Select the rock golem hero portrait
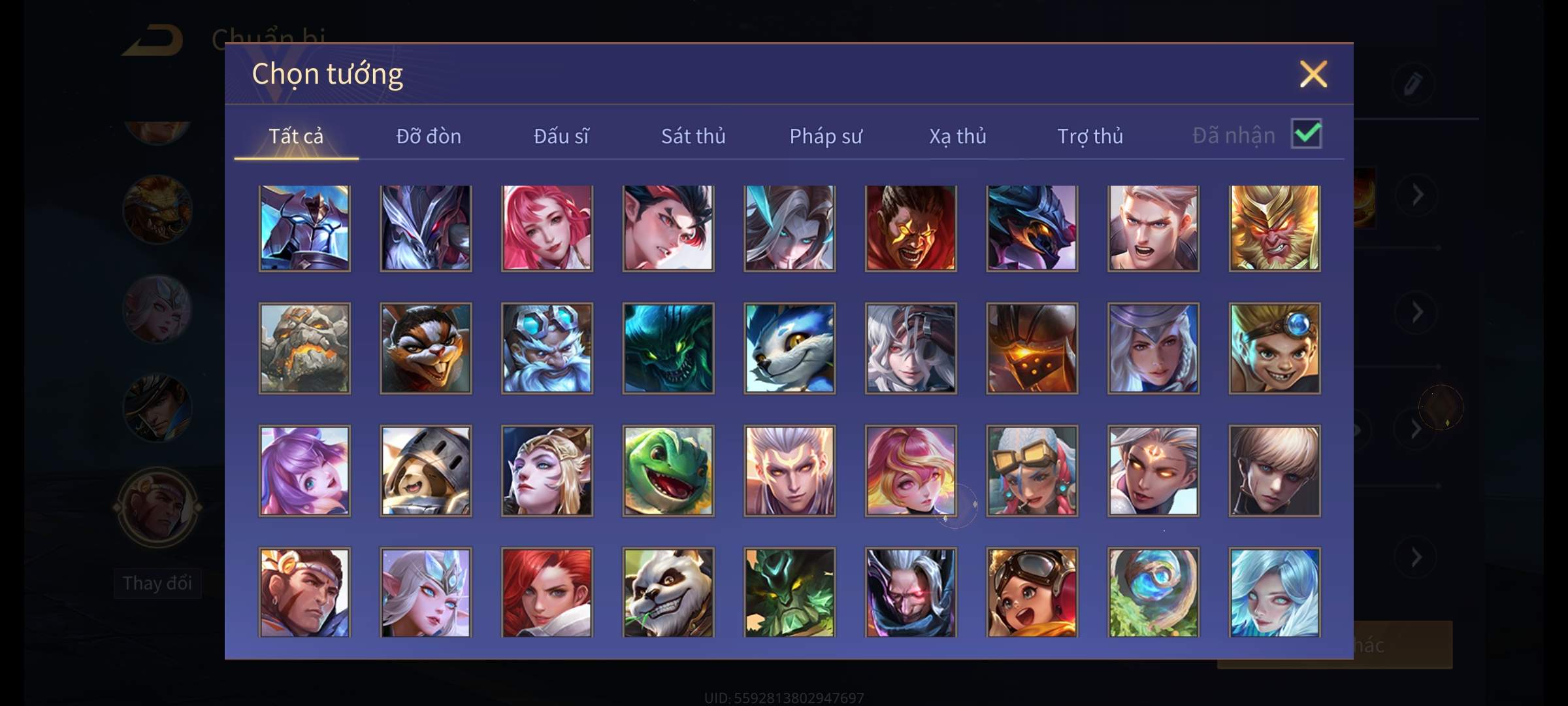 click(x=304, y=348)
